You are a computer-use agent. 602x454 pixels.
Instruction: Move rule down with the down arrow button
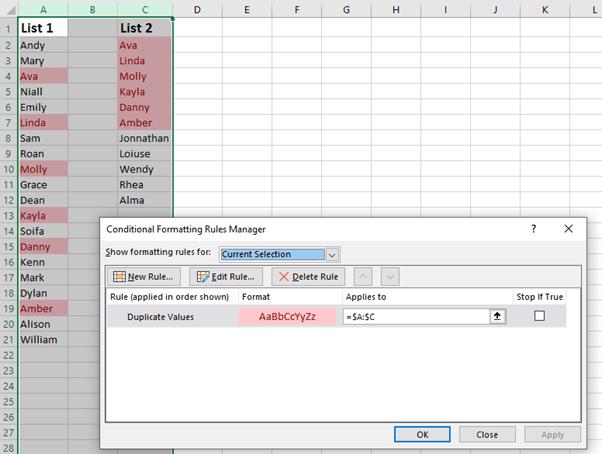pos(390,277)
